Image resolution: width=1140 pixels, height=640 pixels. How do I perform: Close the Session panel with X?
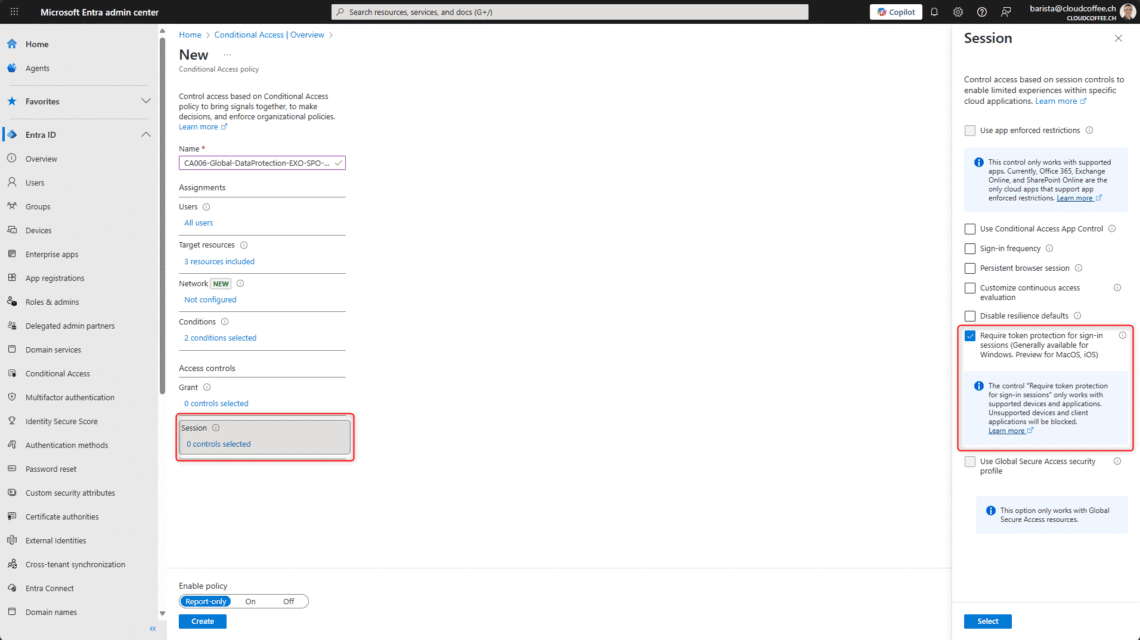(x=1118, y=38)
